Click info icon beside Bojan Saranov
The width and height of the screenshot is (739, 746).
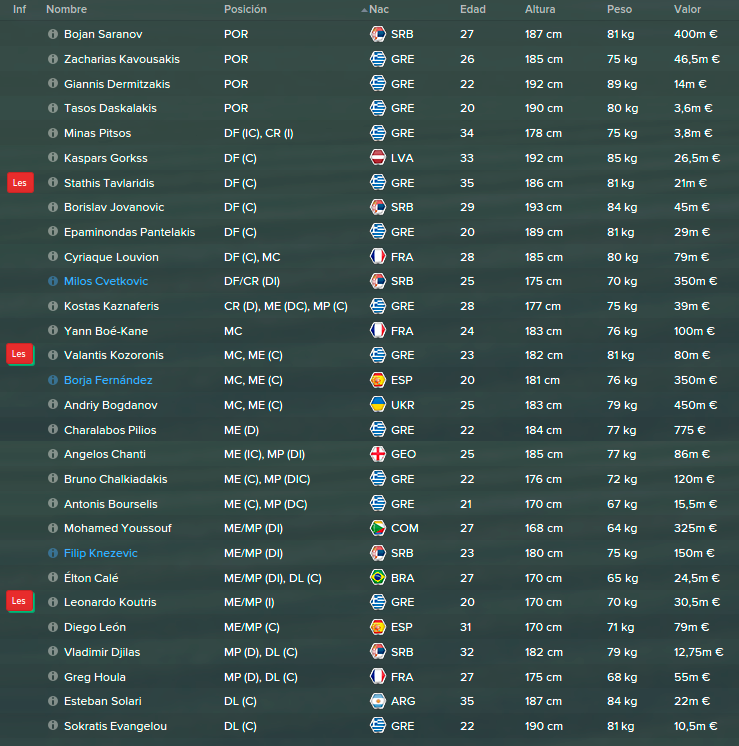pos(53,34)
